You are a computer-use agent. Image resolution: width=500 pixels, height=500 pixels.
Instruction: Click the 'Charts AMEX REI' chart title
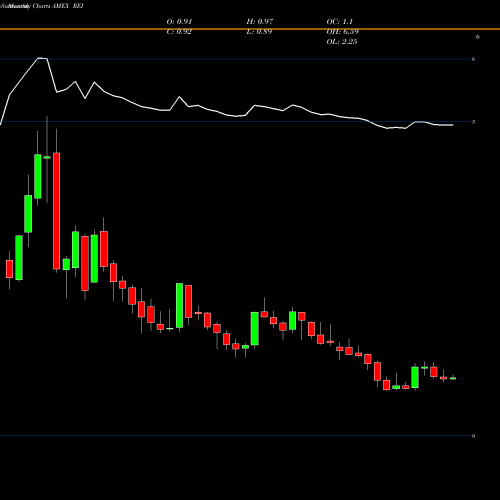pos(58,6)
